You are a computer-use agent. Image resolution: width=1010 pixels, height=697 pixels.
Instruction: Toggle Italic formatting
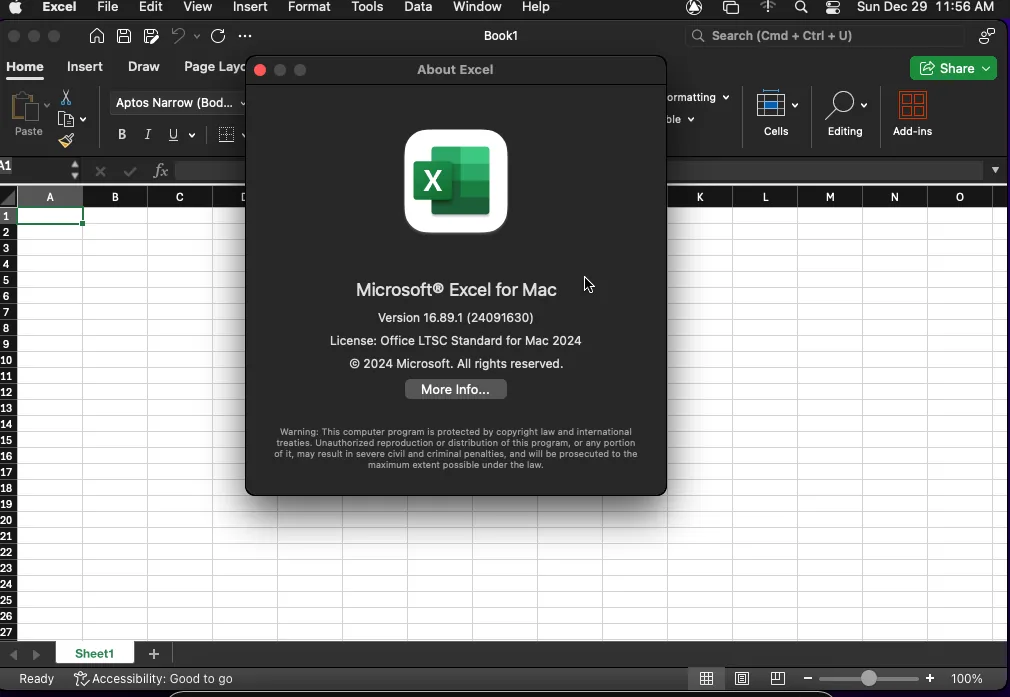pyautogui.click(x=148, y=135)
